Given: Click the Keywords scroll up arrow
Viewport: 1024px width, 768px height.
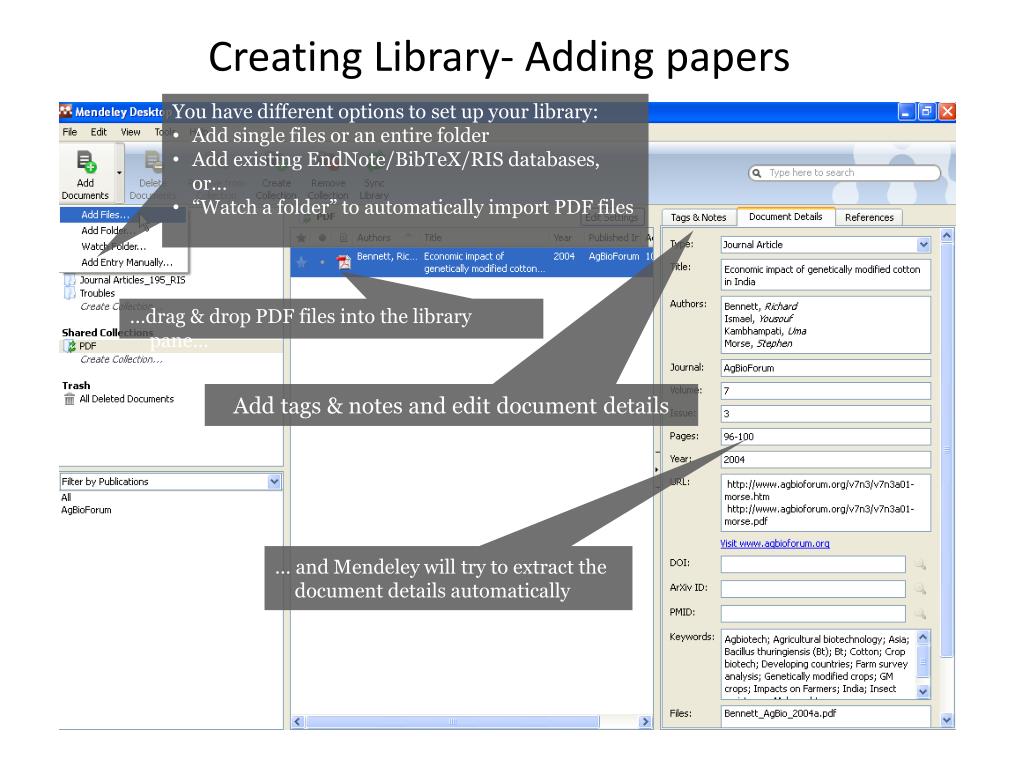Looking at the screenshot, I should click(x=923, y=637).
